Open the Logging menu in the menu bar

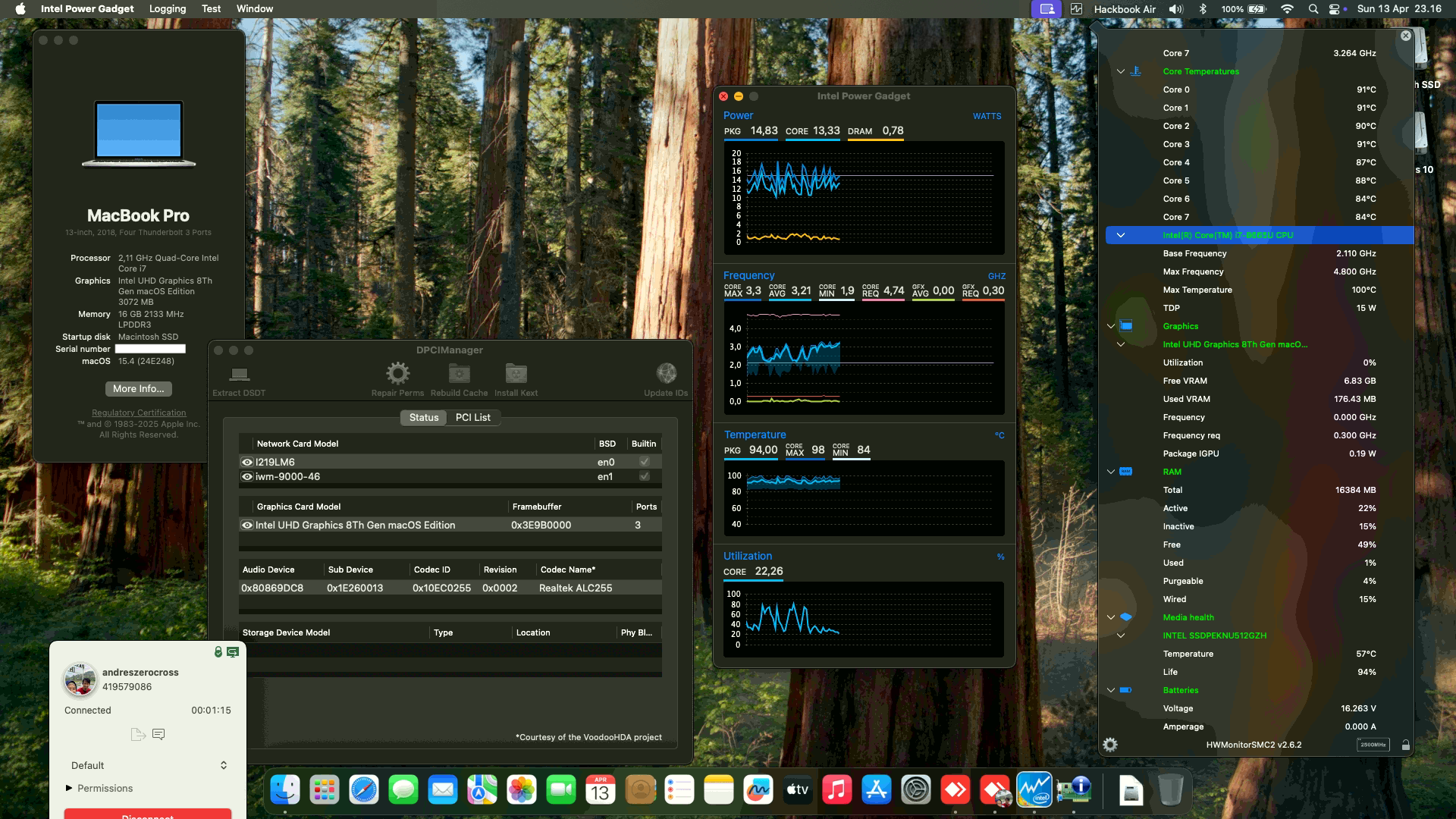(x=167, y=8)
